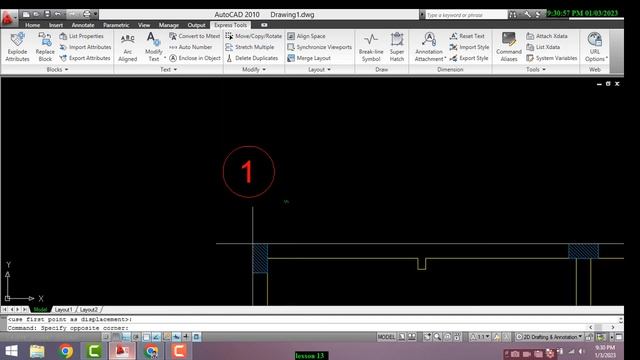Run Reset Text in Dimension panel
This screenshot has width=640, height=360.
[x=467, y=36]
